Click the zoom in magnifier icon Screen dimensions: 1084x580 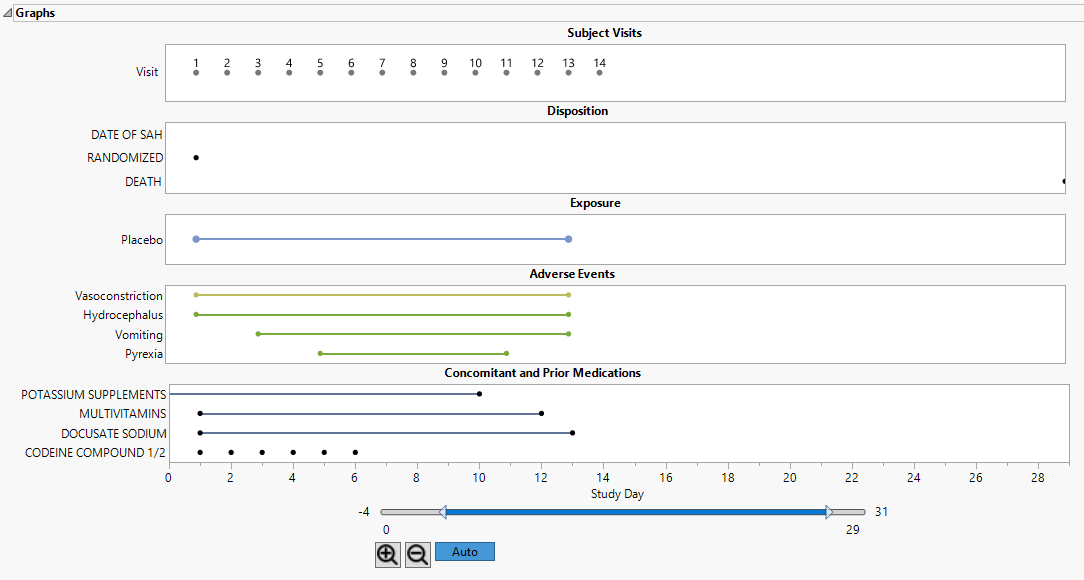[387, 554]
